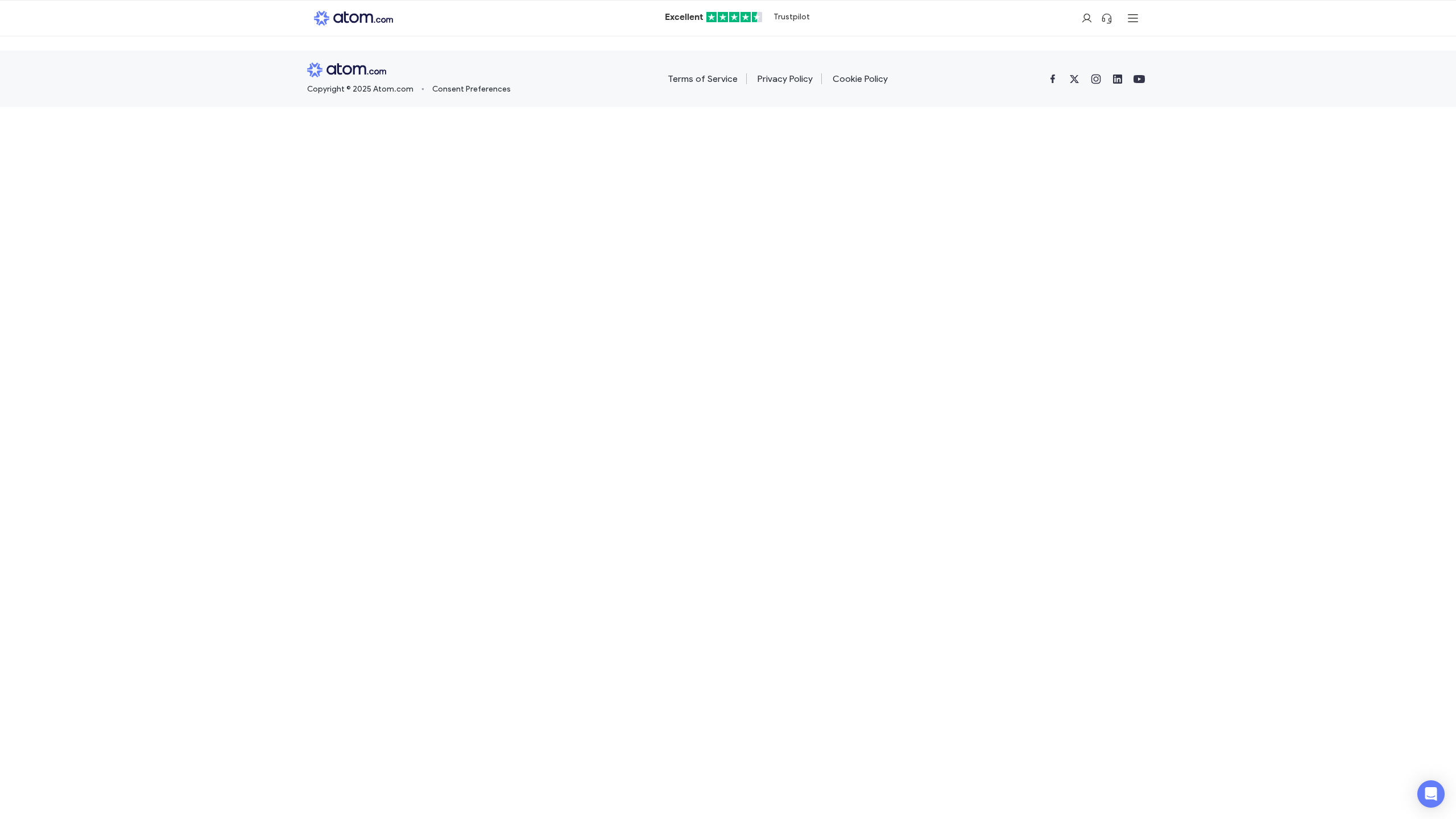Open the user account icon
This screenshot has width=1456, height=819.
[1086, 18]
